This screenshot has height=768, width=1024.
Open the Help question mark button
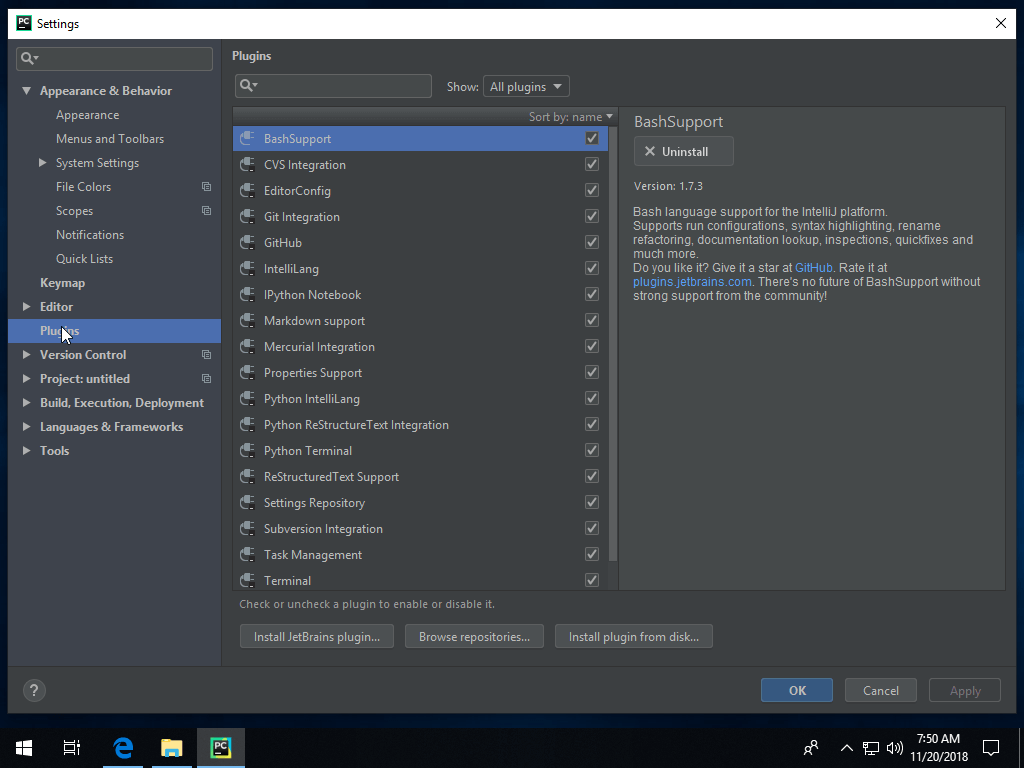34,690
